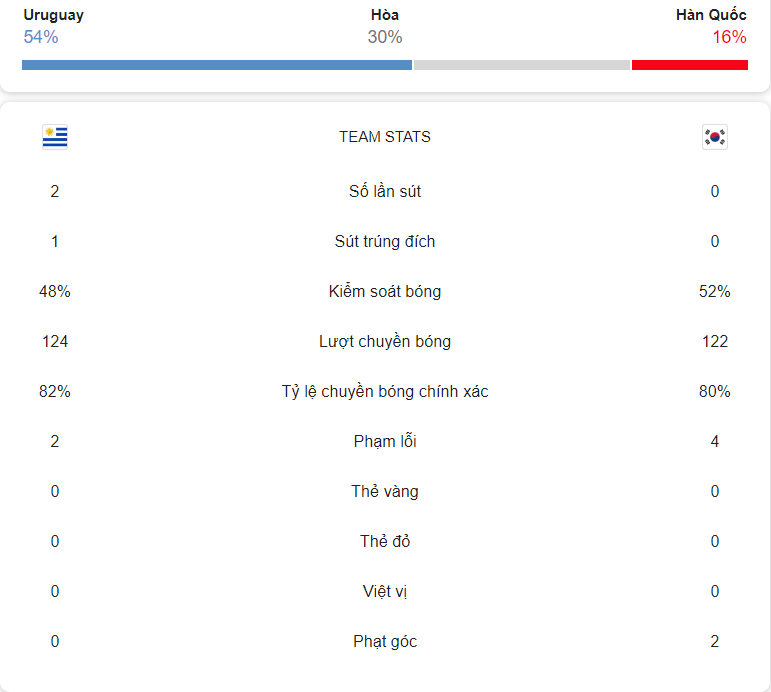The width and height of the screenshot is (771, 692).
Task: Click Tỷ lệ chuyền bóng chính xác label
Action: [385, 391]
